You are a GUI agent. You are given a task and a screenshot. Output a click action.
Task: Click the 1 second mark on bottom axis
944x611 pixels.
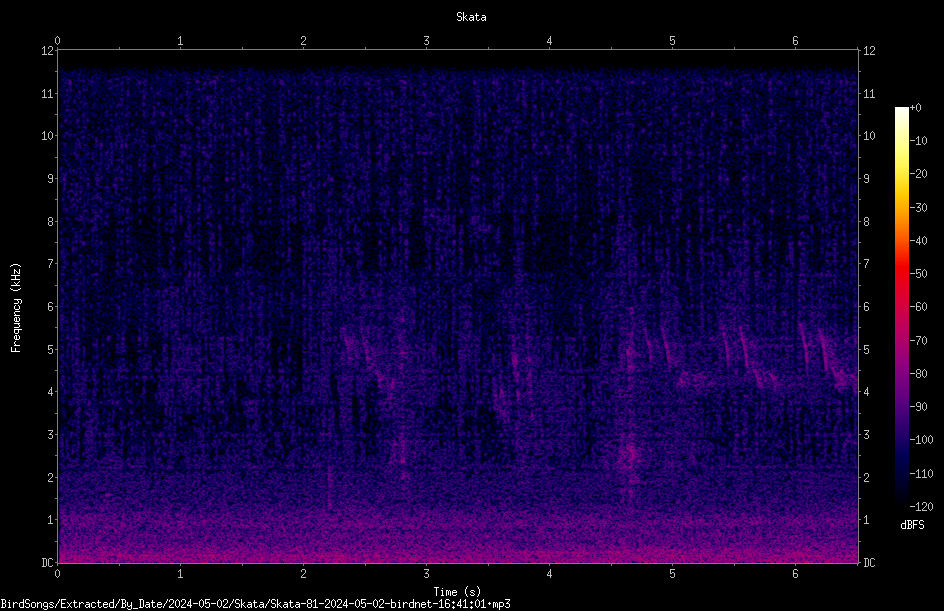(180, 574)
